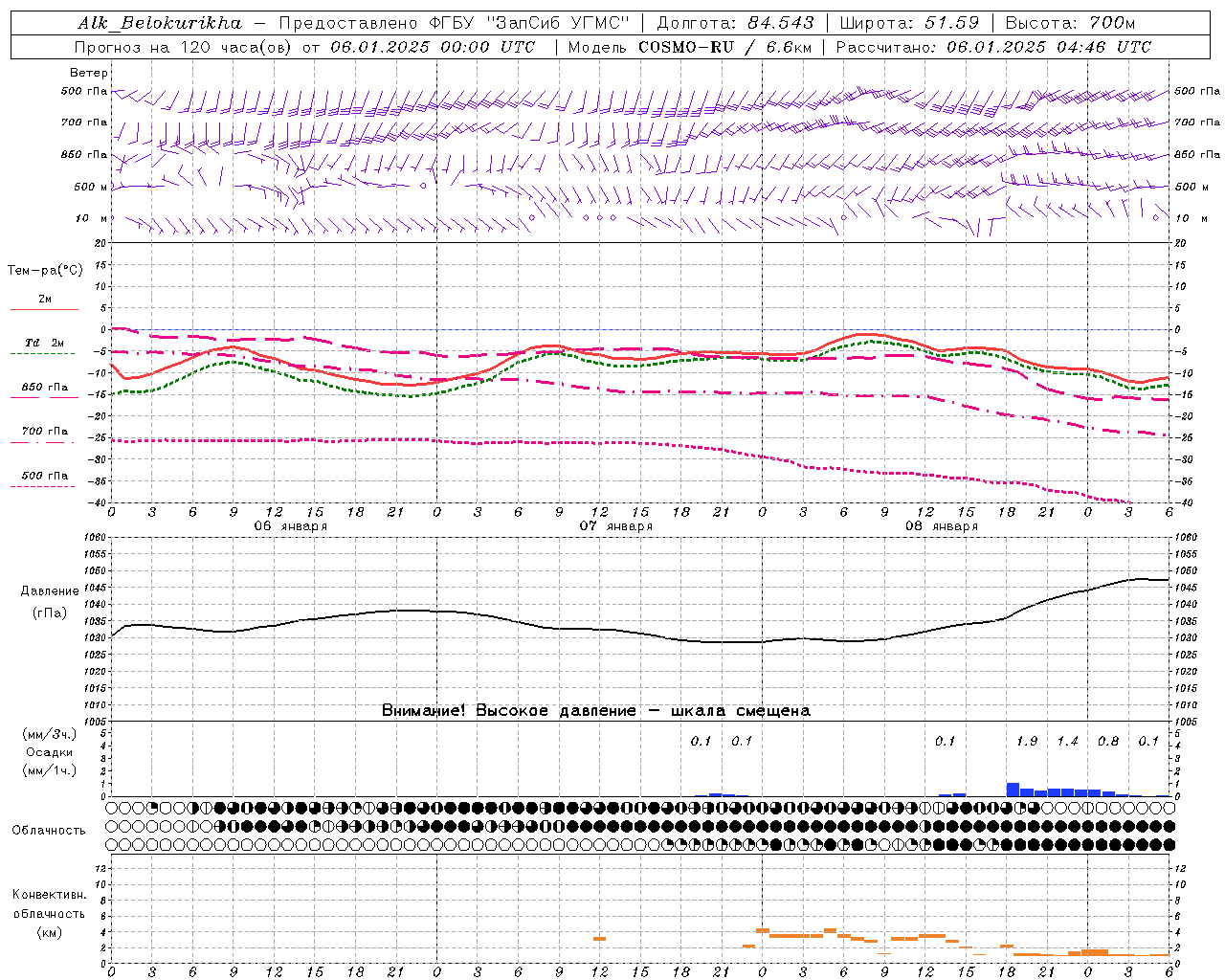The image size is (1225, 980).
Task: Click the 07 января date label
Action: (x=615, y=526)
